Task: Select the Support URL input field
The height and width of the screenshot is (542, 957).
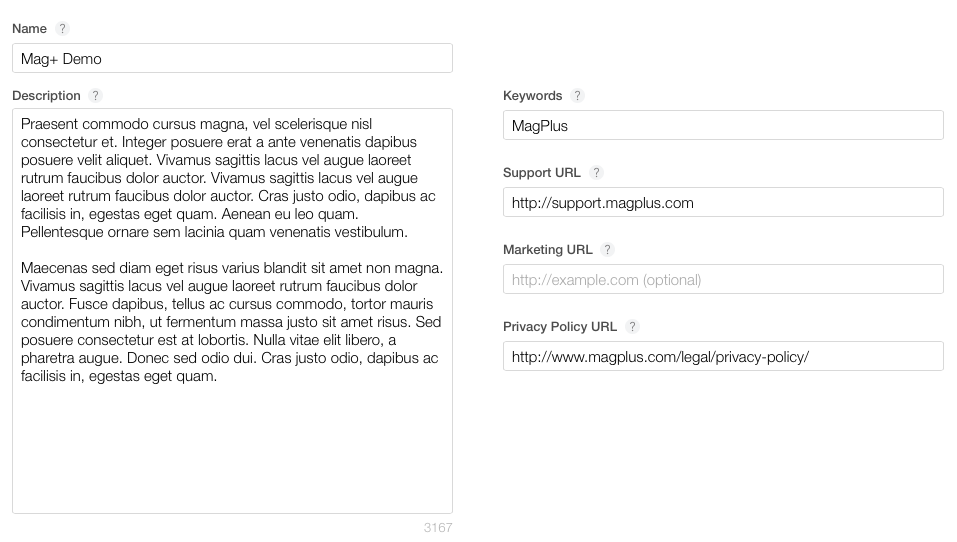Action: [723, 202]
